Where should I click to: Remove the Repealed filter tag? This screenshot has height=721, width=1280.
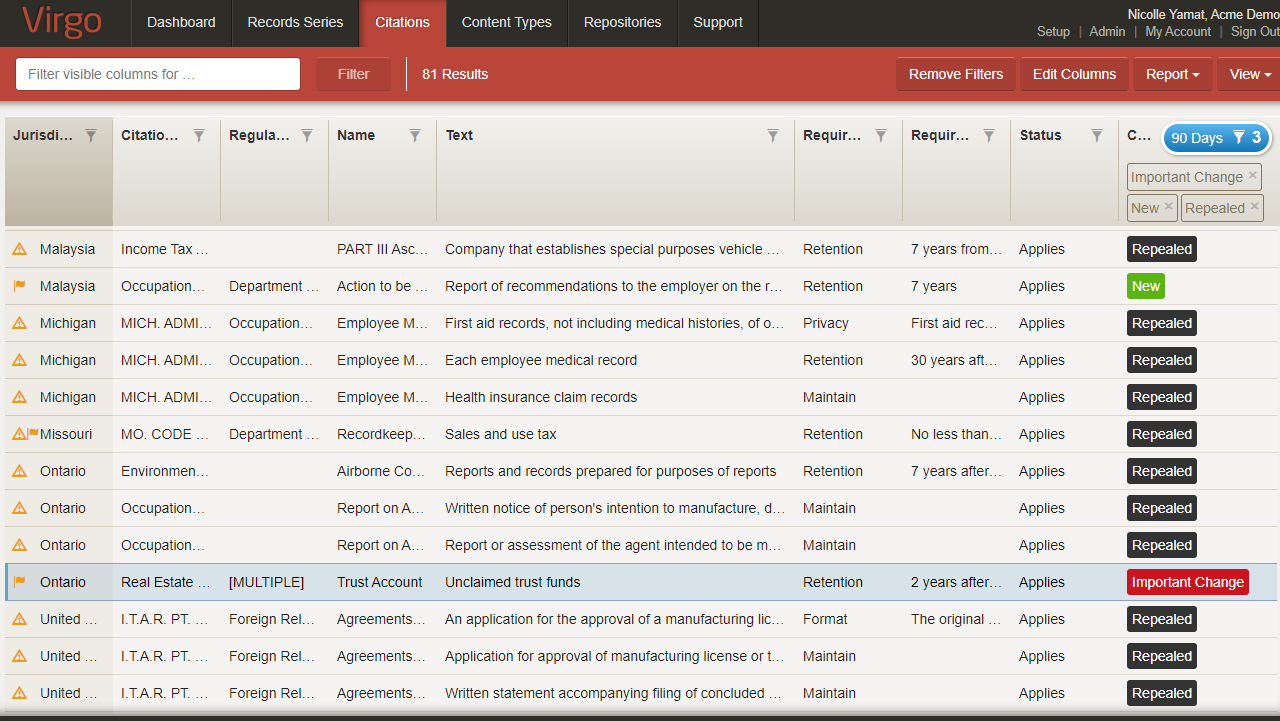click(x=1254, y=206)
